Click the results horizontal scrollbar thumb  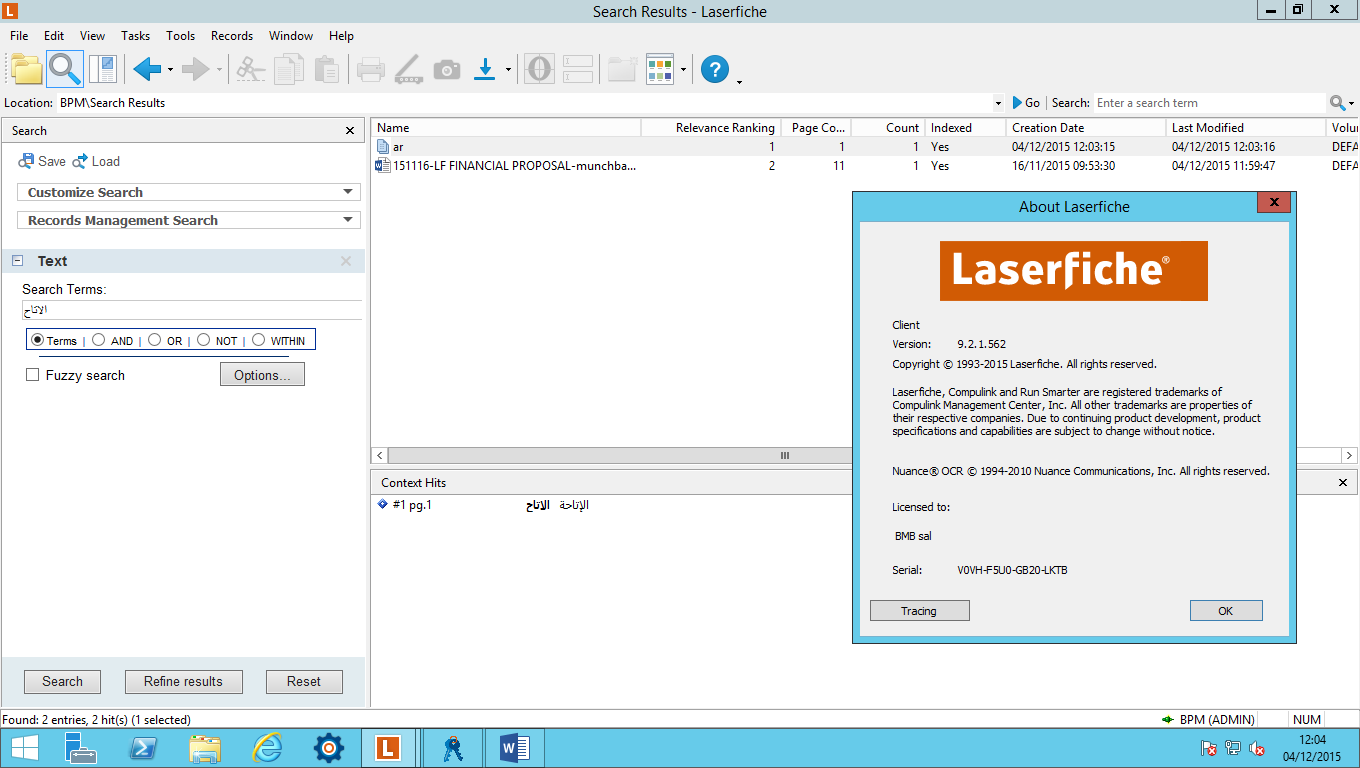[785, 455]
